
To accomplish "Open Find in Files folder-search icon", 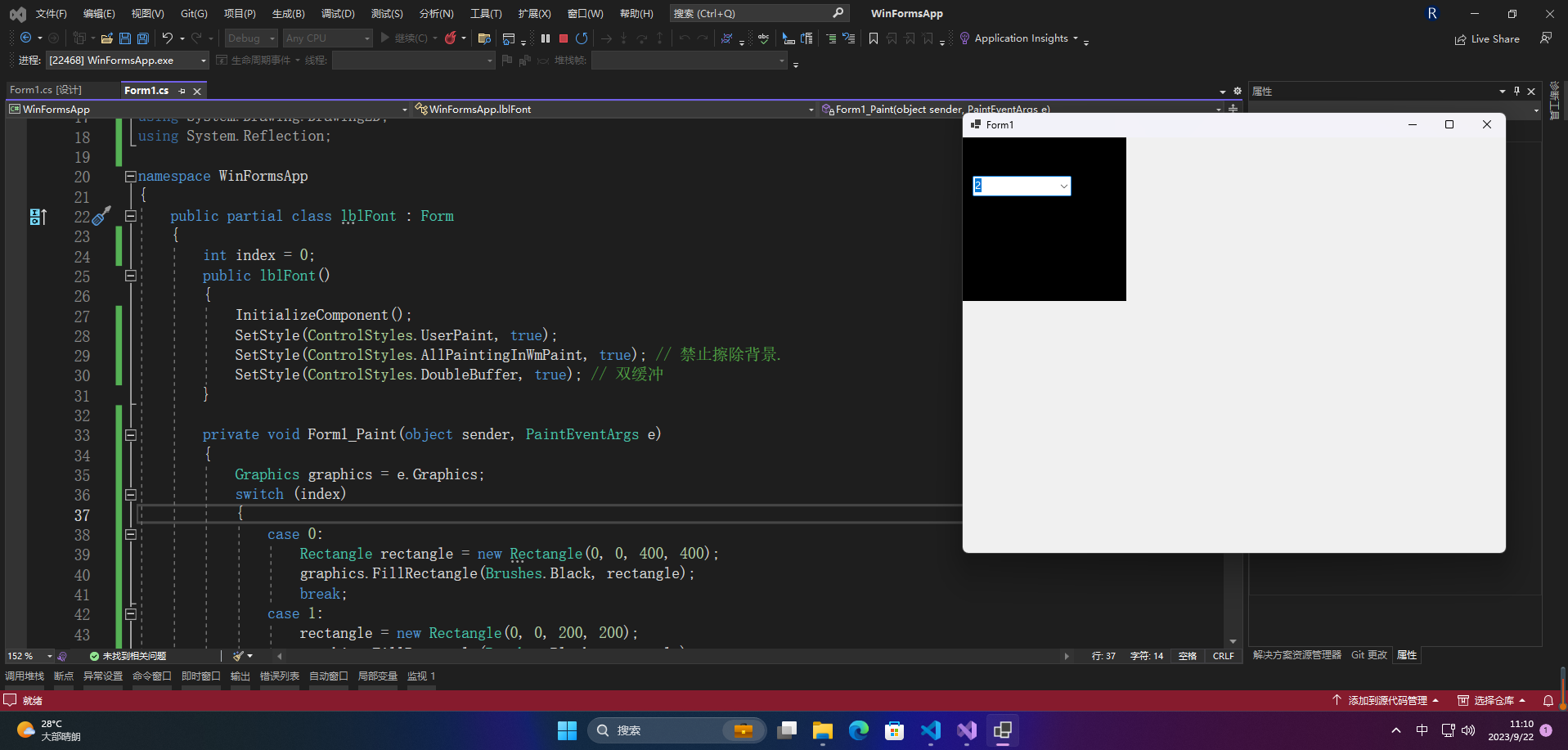I will click(x=484, y=38).
